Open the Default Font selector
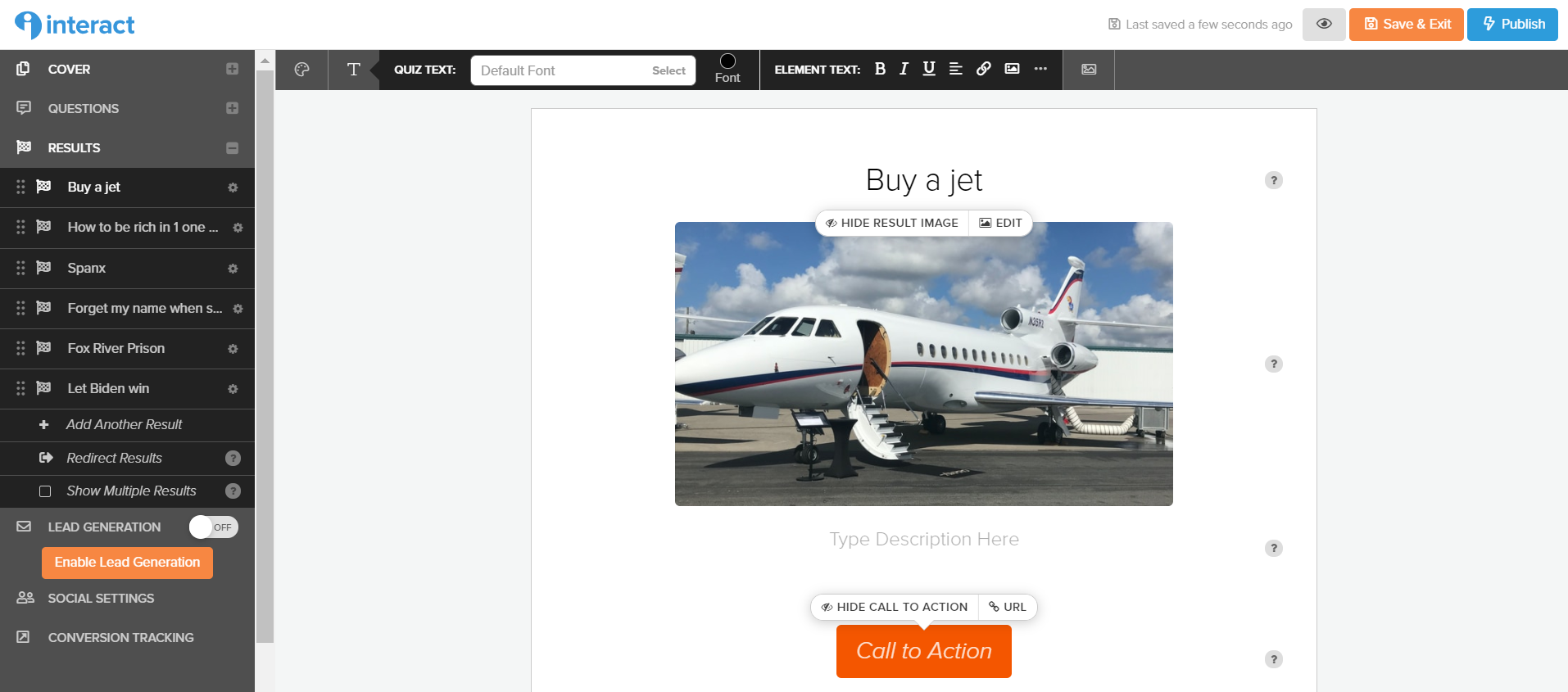 [583, 70]
